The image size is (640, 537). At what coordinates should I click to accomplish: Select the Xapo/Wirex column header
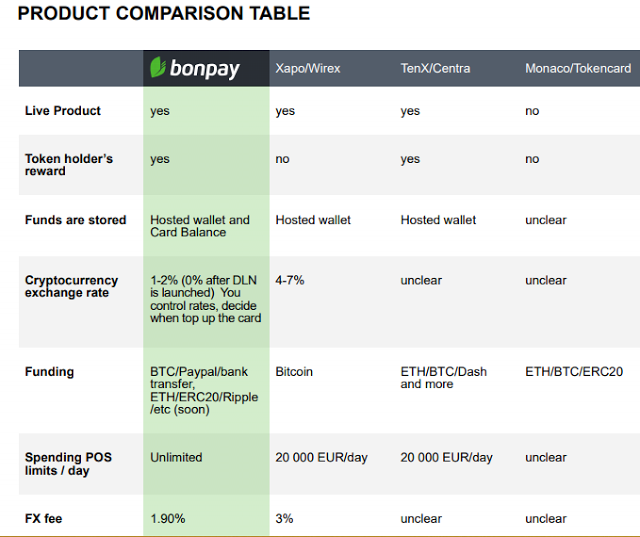point(308,68)
